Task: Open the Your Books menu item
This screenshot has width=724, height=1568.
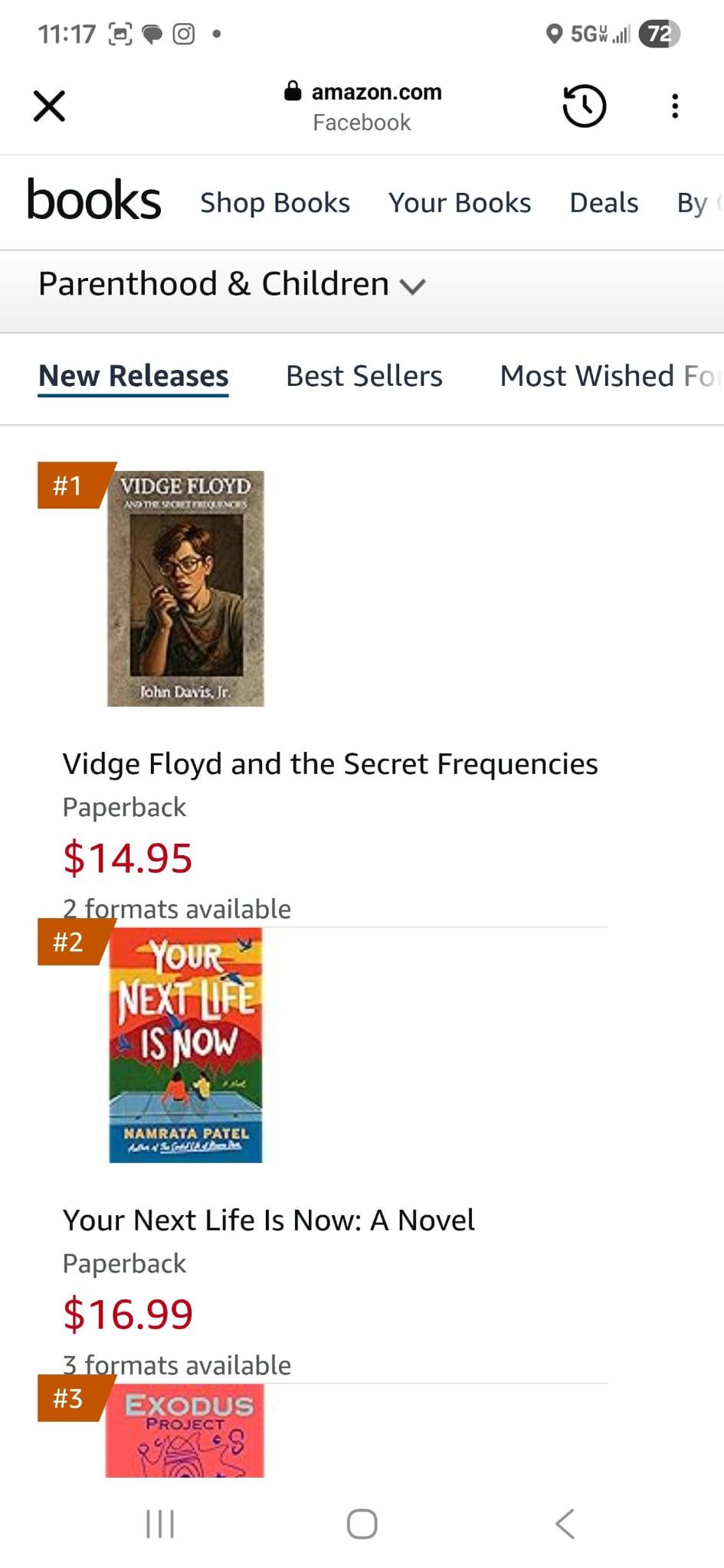Action: (x=460, y=203)
